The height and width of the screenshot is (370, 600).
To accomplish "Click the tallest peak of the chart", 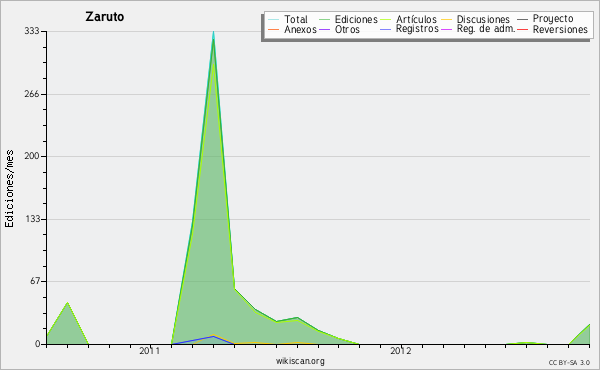I will [x=214, y=33].
